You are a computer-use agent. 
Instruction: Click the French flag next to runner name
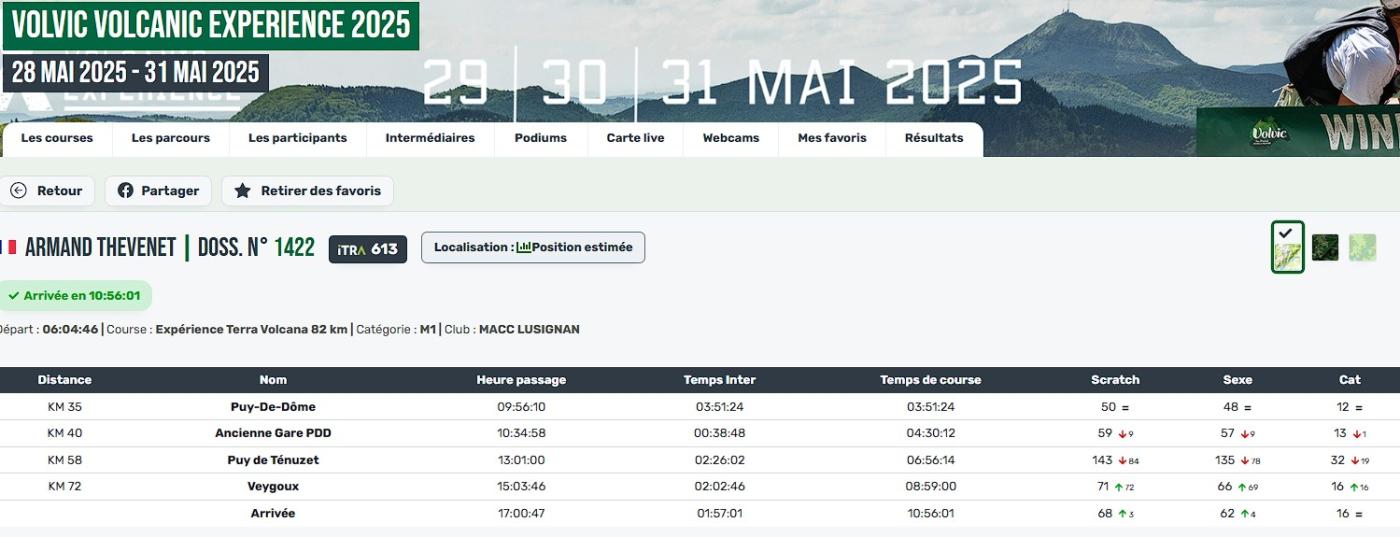[x=9, y=247]
